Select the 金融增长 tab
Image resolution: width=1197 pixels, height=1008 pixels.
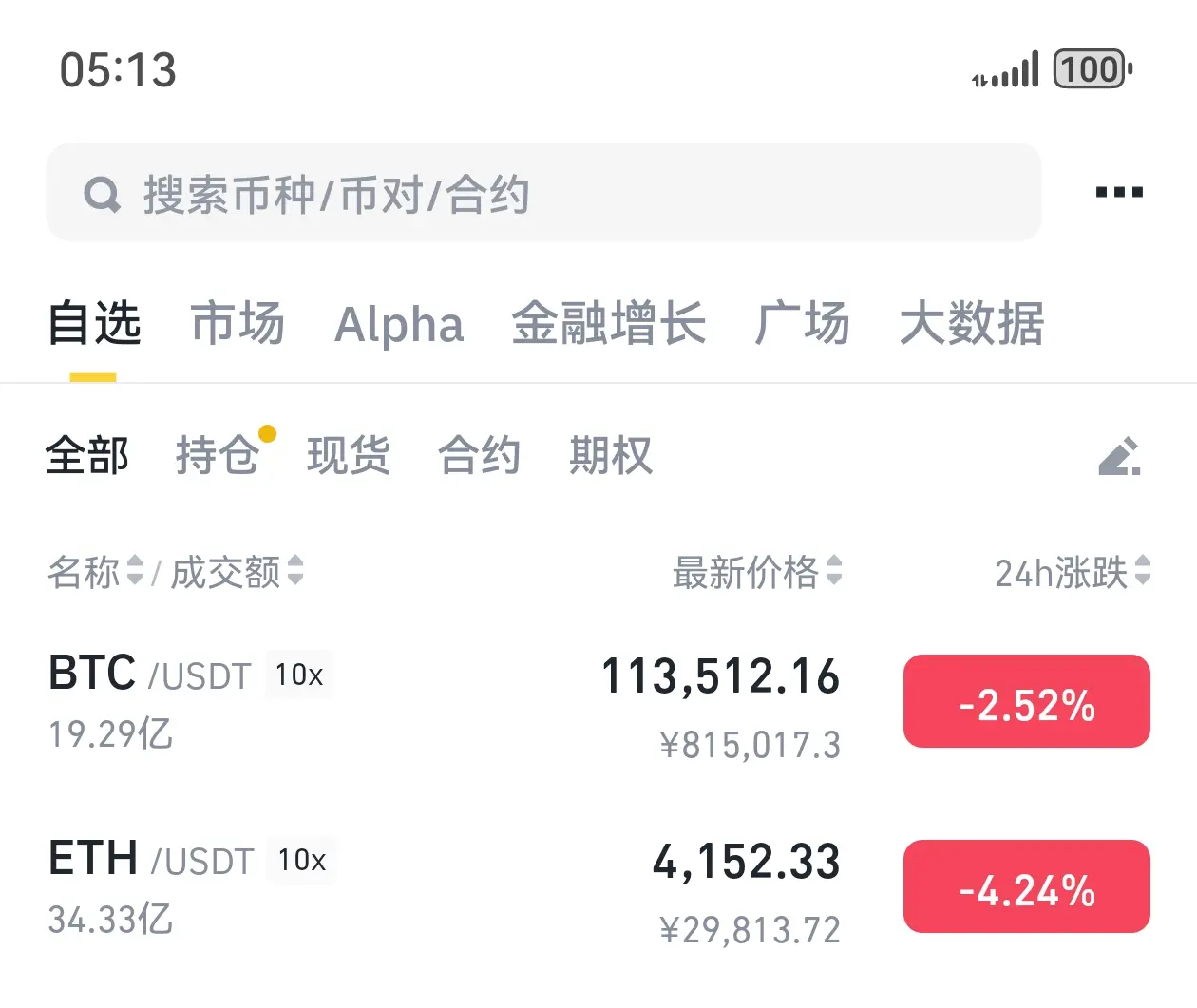click(609, 323)
